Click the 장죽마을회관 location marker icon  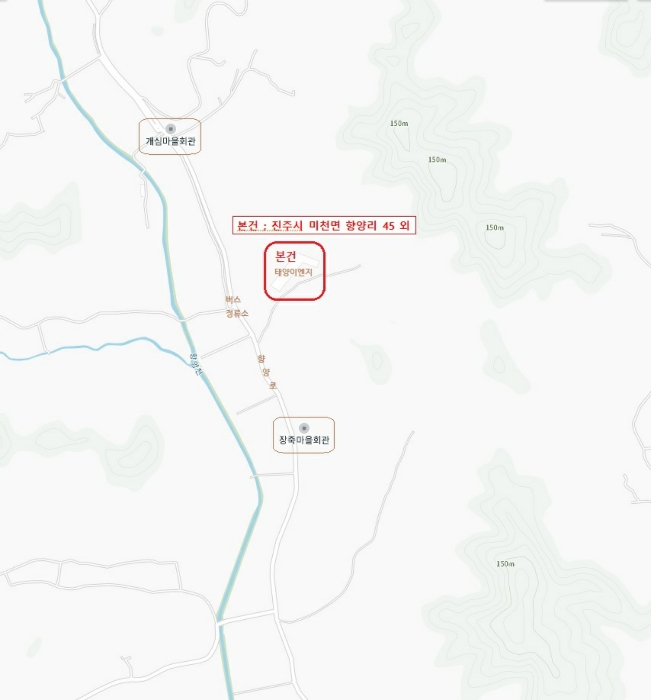coord(304,428)
